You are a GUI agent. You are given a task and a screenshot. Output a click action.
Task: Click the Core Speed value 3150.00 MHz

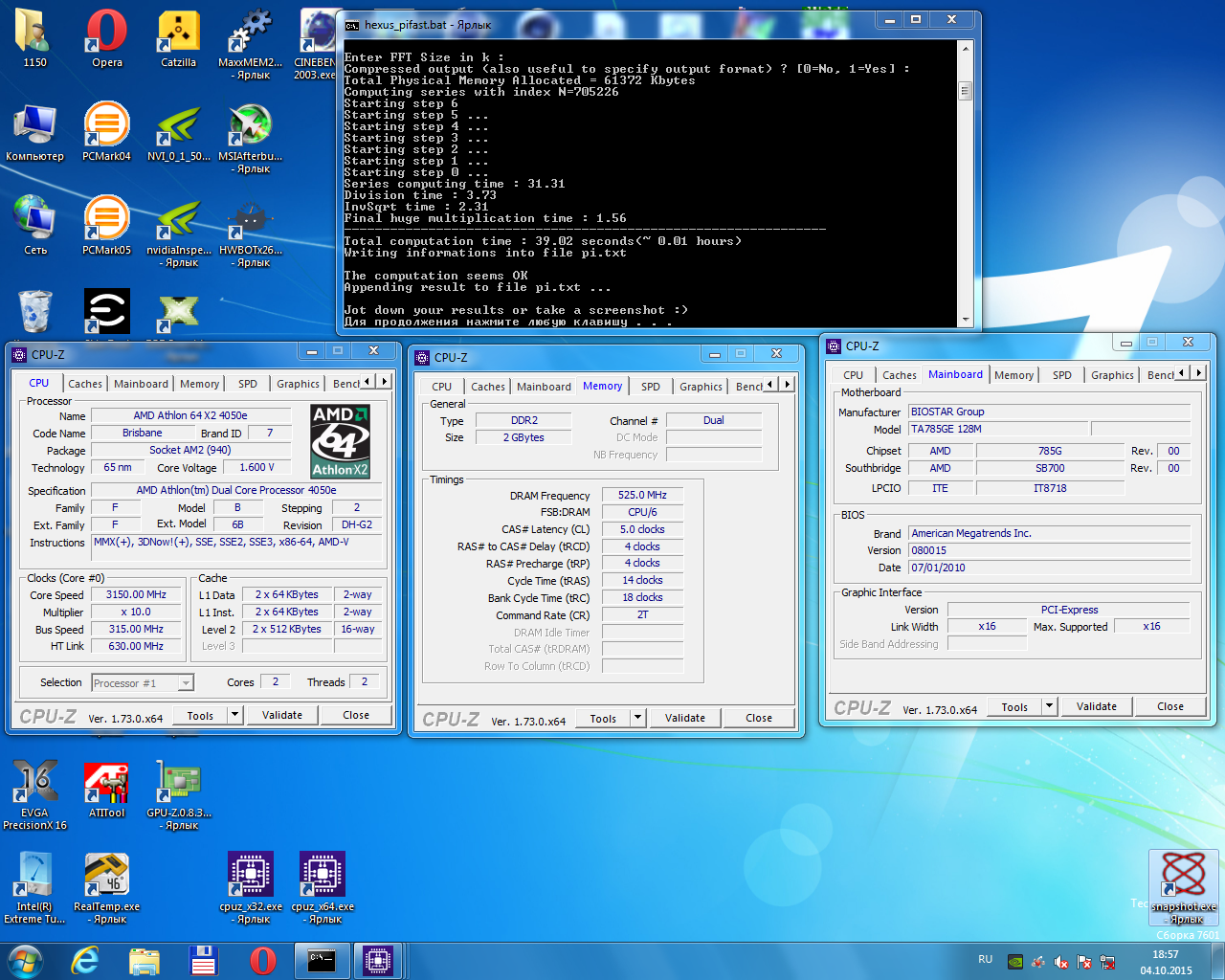point(136,594)
